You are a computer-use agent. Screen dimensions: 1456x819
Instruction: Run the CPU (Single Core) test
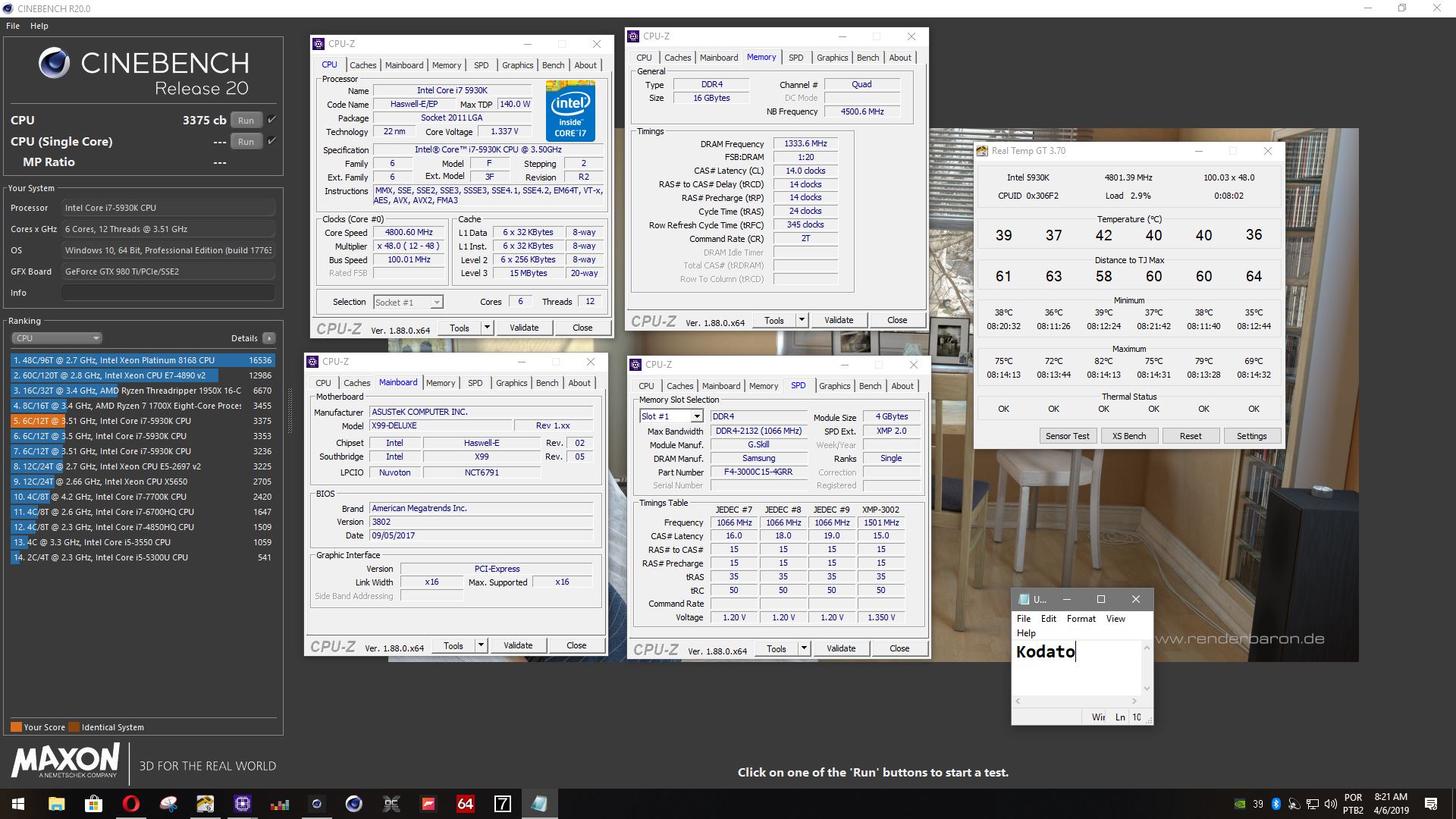coord(246,142)
